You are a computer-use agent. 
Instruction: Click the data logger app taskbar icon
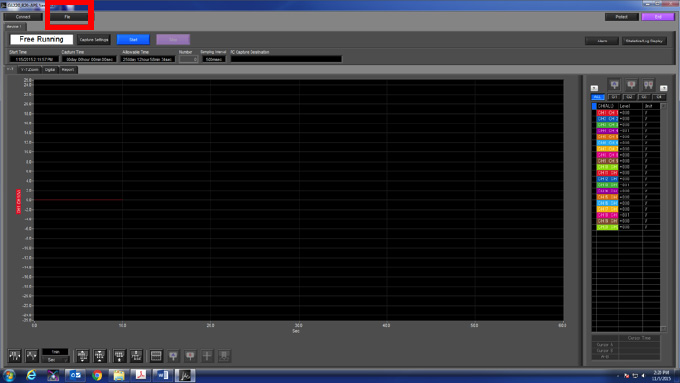pyautogui.click(x=185, y=376)
